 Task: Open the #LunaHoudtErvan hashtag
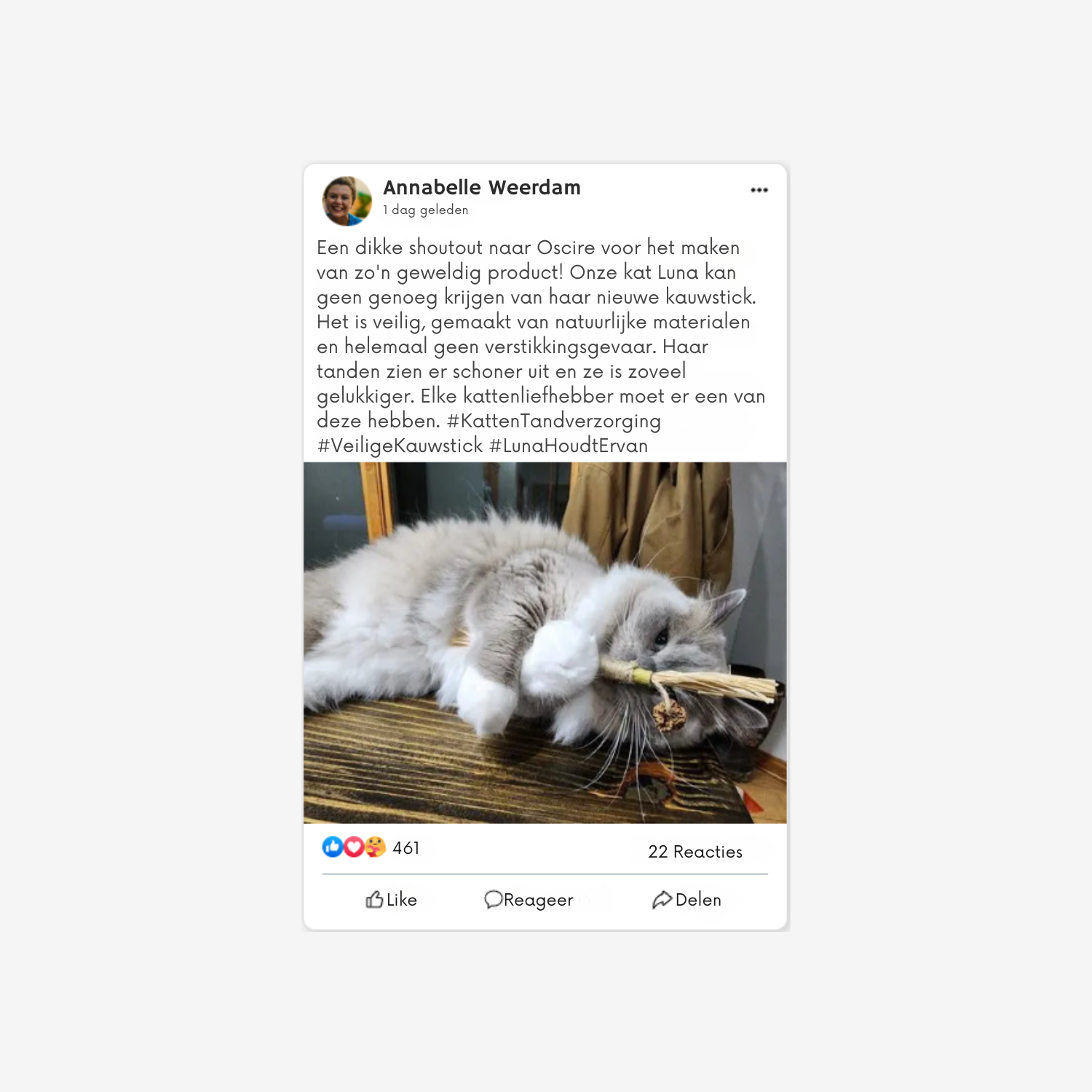569,446
